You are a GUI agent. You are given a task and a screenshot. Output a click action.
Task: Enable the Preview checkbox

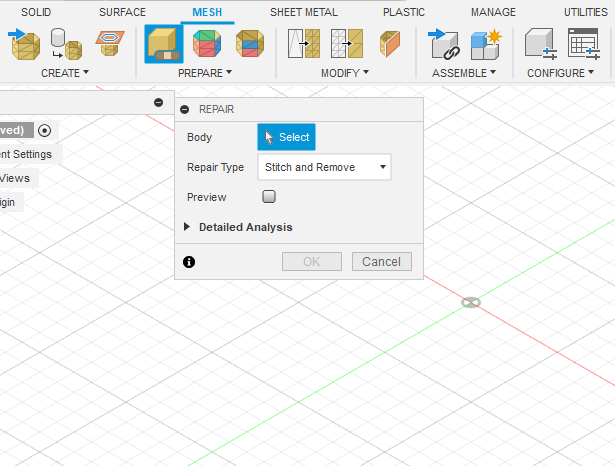point(268,197)
